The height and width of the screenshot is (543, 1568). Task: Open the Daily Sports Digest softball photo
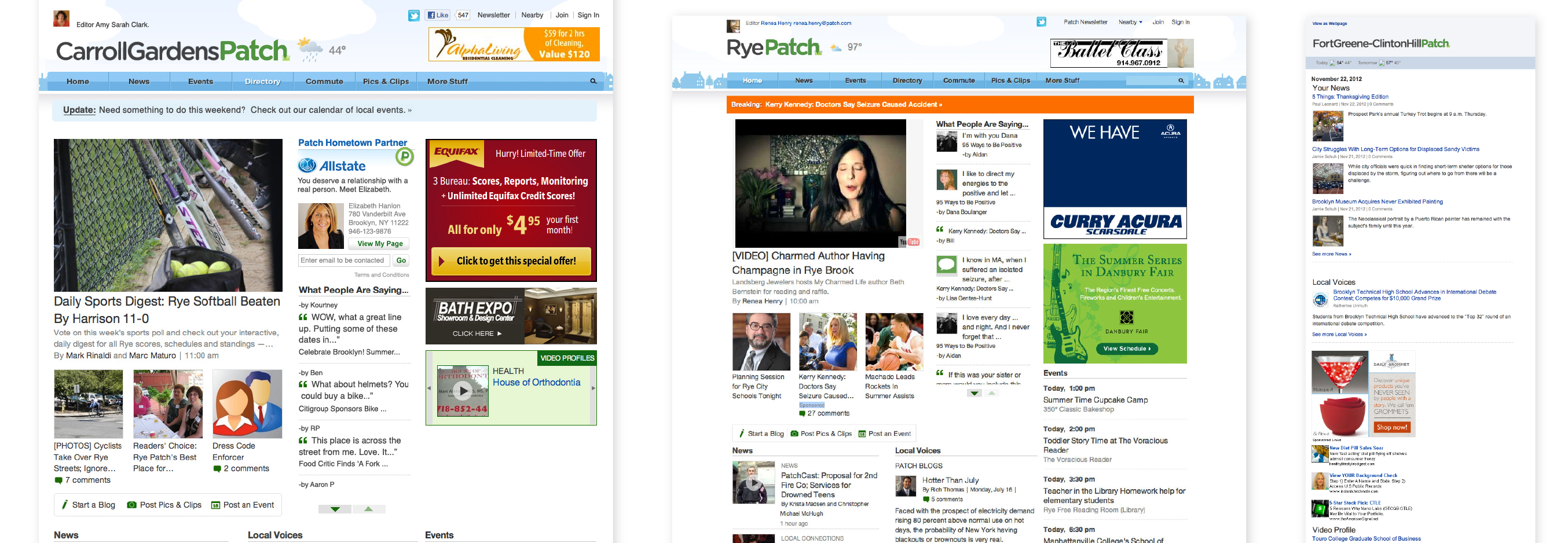pos(168,215)
